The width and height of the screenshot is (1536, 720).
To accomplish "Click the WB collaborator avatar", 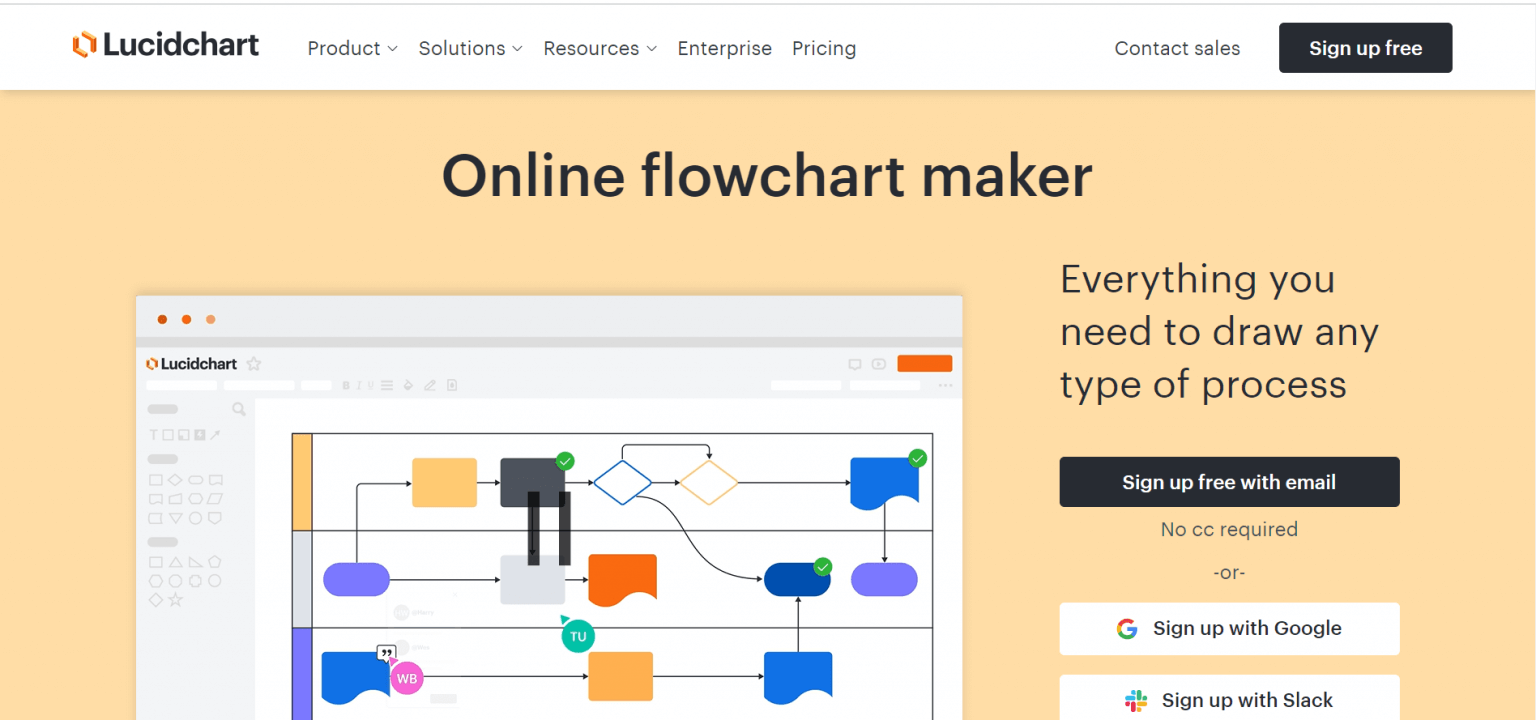I will coord(406,678).
